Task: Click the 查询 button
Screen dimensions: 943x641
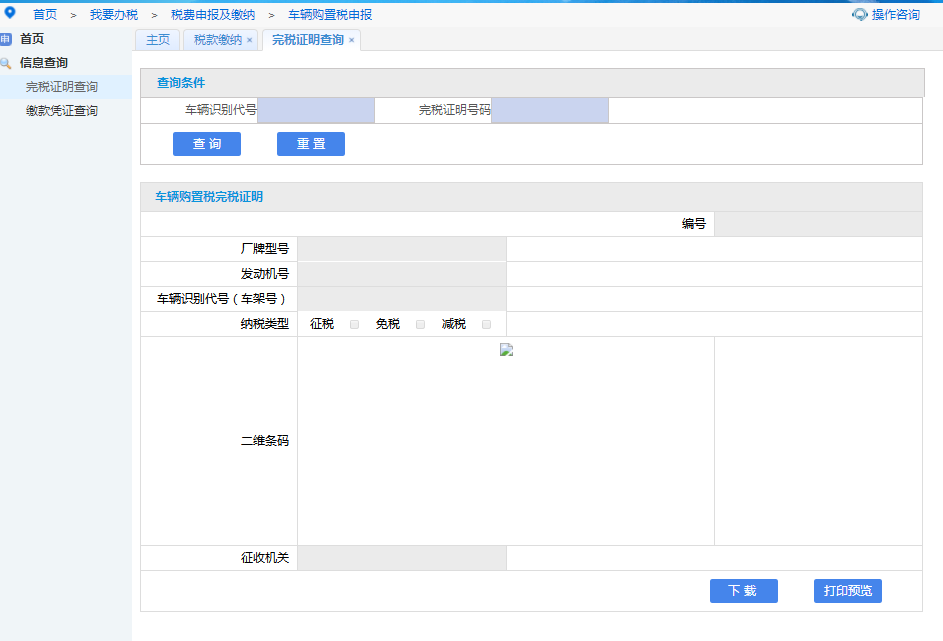Action: point(207,144)
